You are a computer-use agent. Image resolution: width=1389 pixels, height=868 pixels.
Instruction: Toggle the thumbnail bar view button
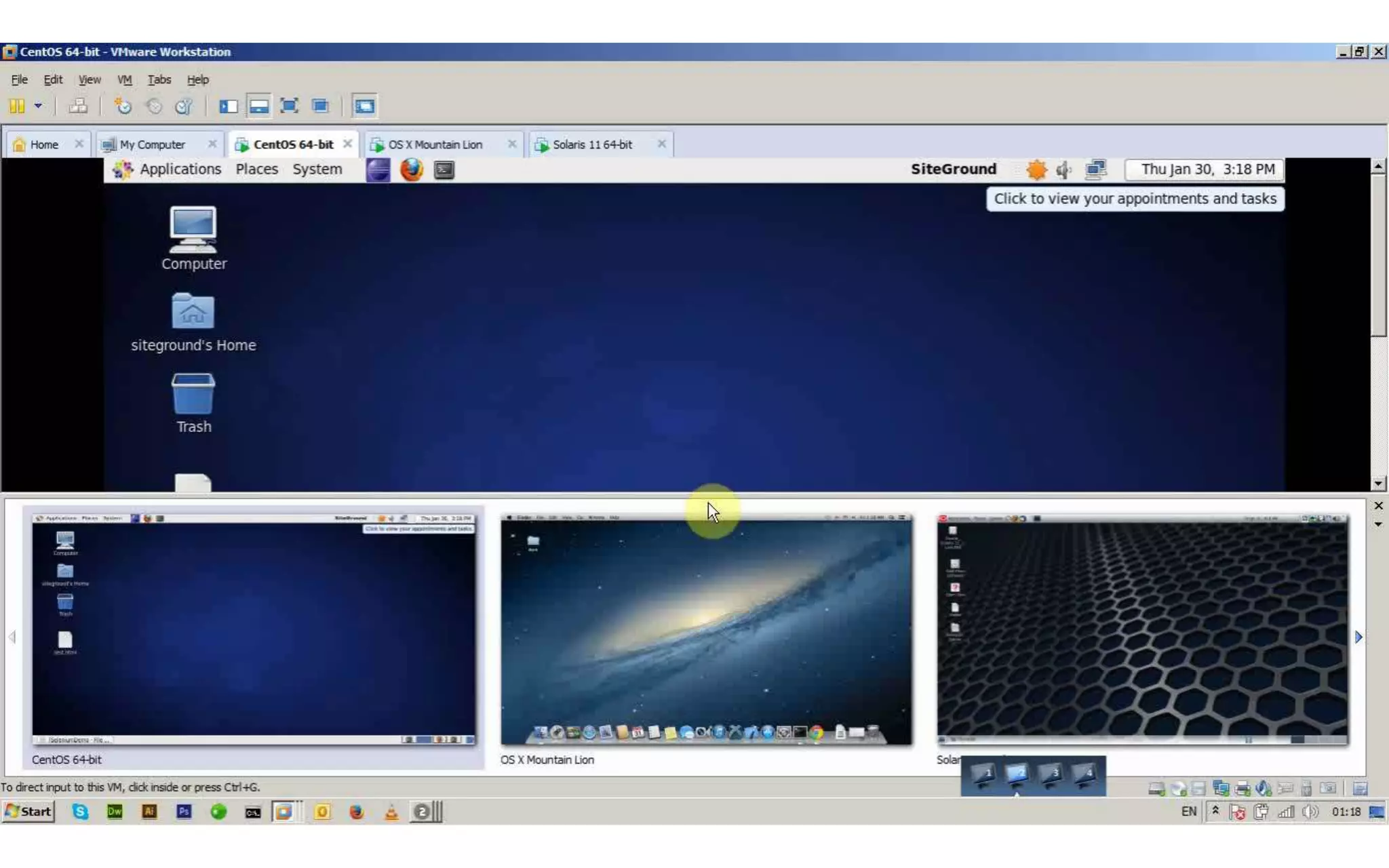pos(259,106)
